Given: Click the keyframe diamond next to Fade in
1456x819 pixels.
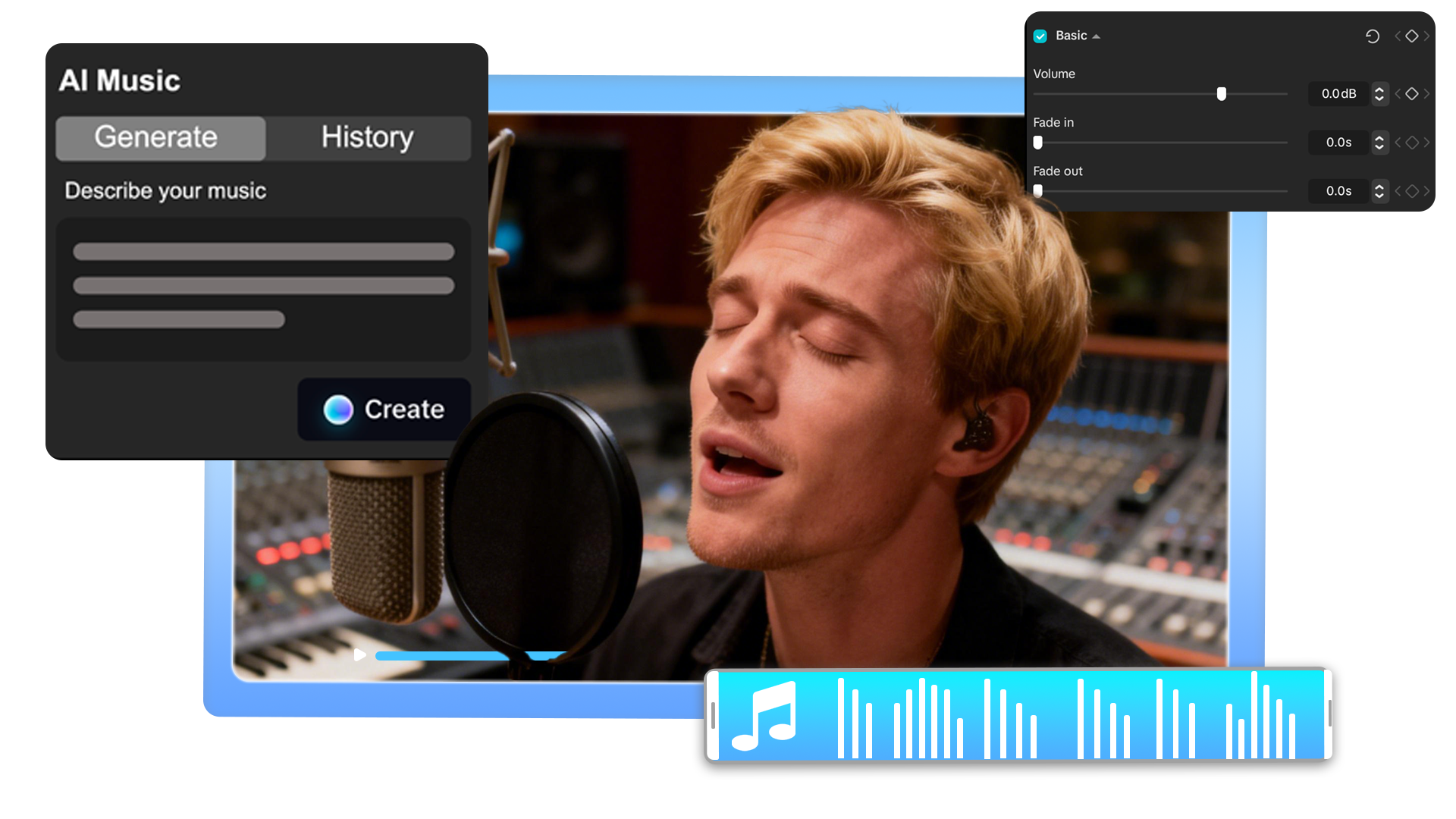Looking at the screenshot, I should [x=1412, y=143].
